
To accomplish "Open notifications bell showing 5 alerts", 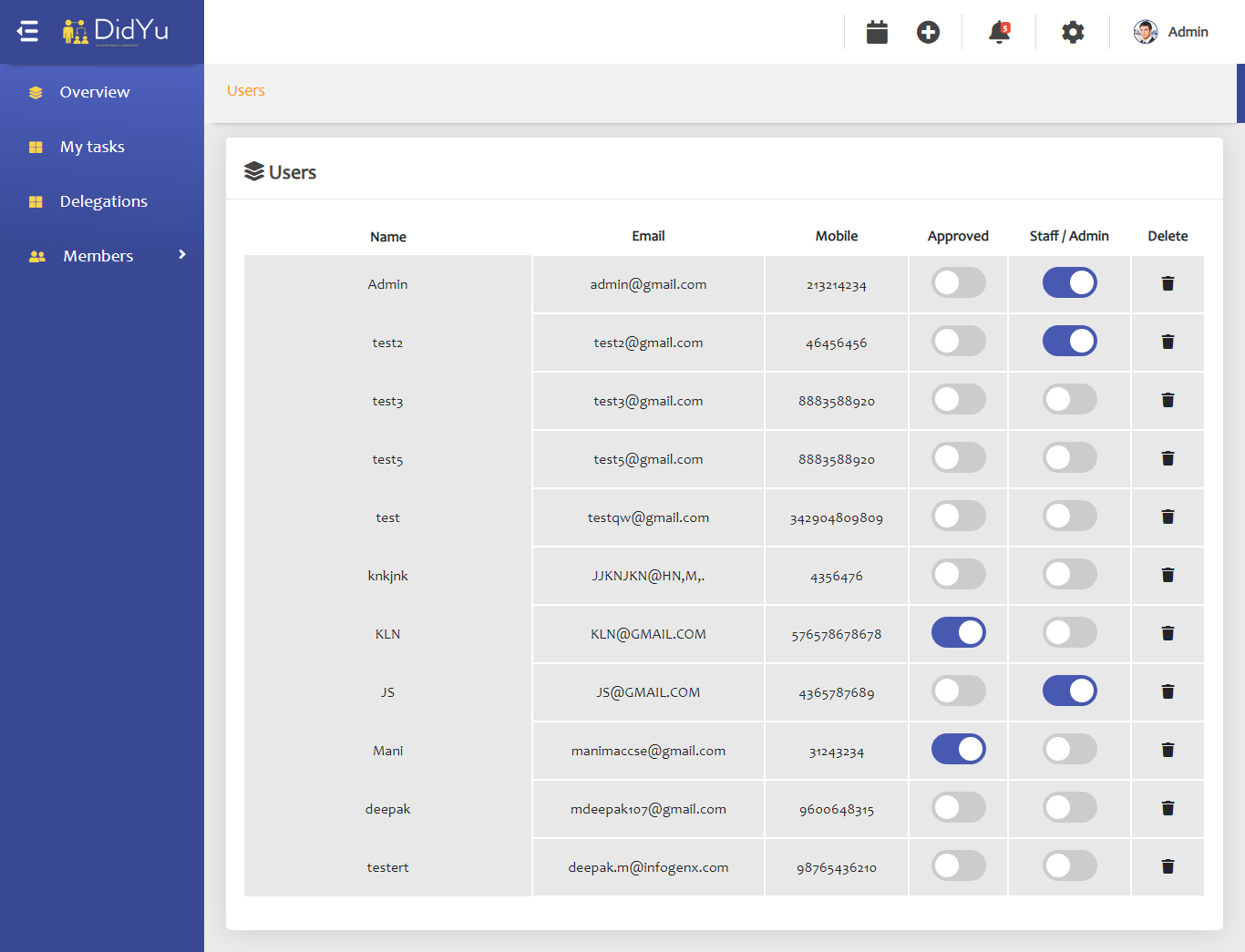I will point(996,31).
